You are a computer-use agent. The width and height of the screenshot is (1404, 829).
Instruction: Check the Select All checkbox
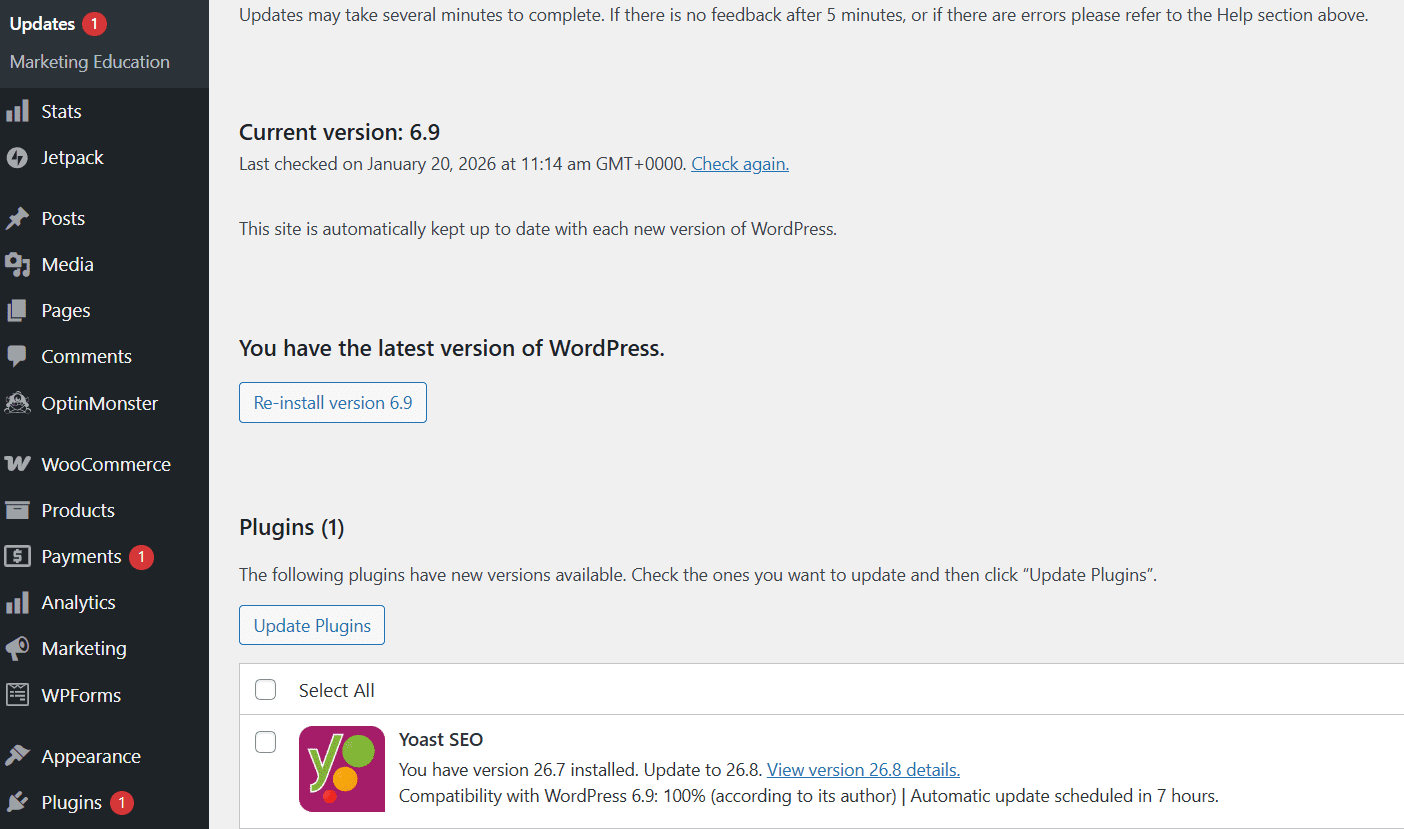click(x=266, y=689)
